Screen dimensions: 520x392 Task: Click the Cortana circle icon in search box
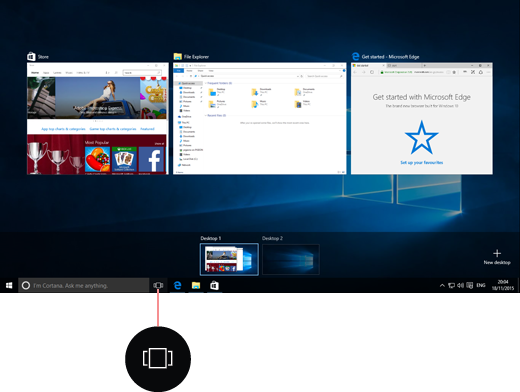(x=26, y=285)
